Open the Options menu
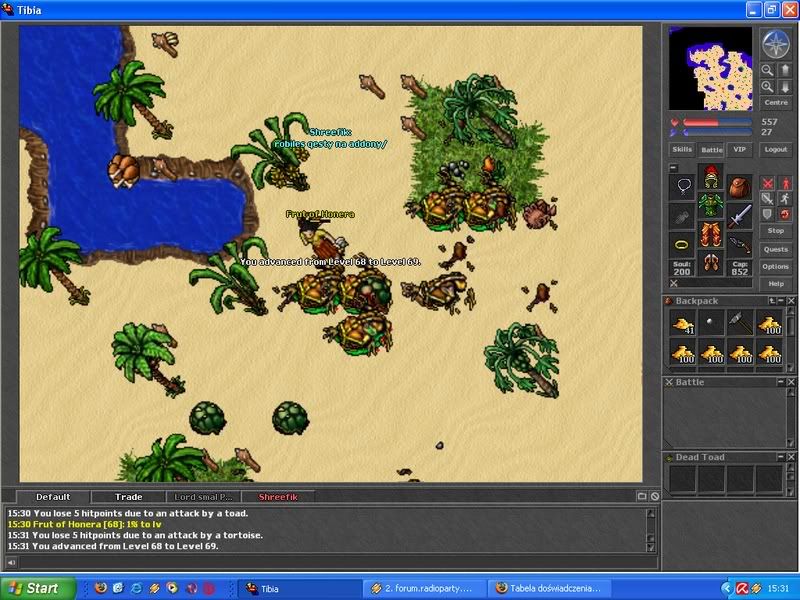The width and height of the screenshot is (800, 600). pos(776,266)
